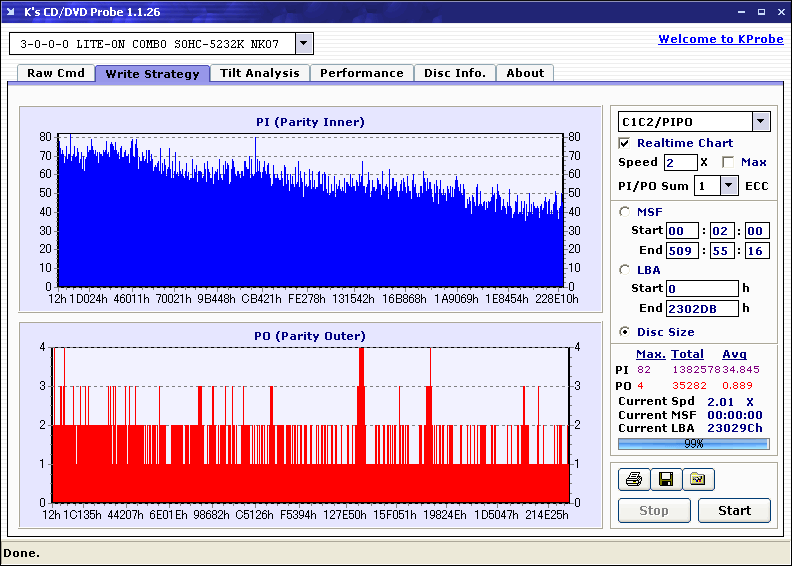
Task: Click the floppy disk save icon
Action: click(x=665, y=480)
